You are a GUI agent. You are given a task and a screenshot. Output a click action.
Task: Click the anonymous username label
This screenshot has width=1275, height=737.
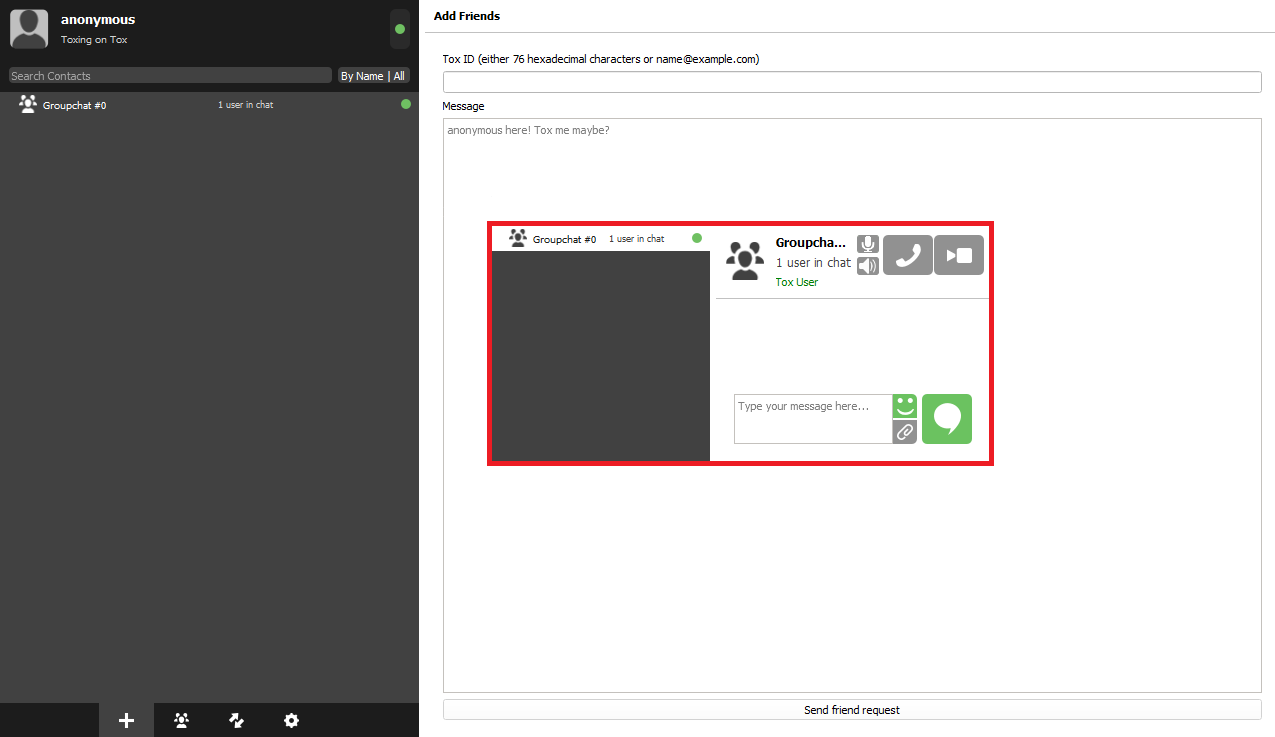pos(98,20)
